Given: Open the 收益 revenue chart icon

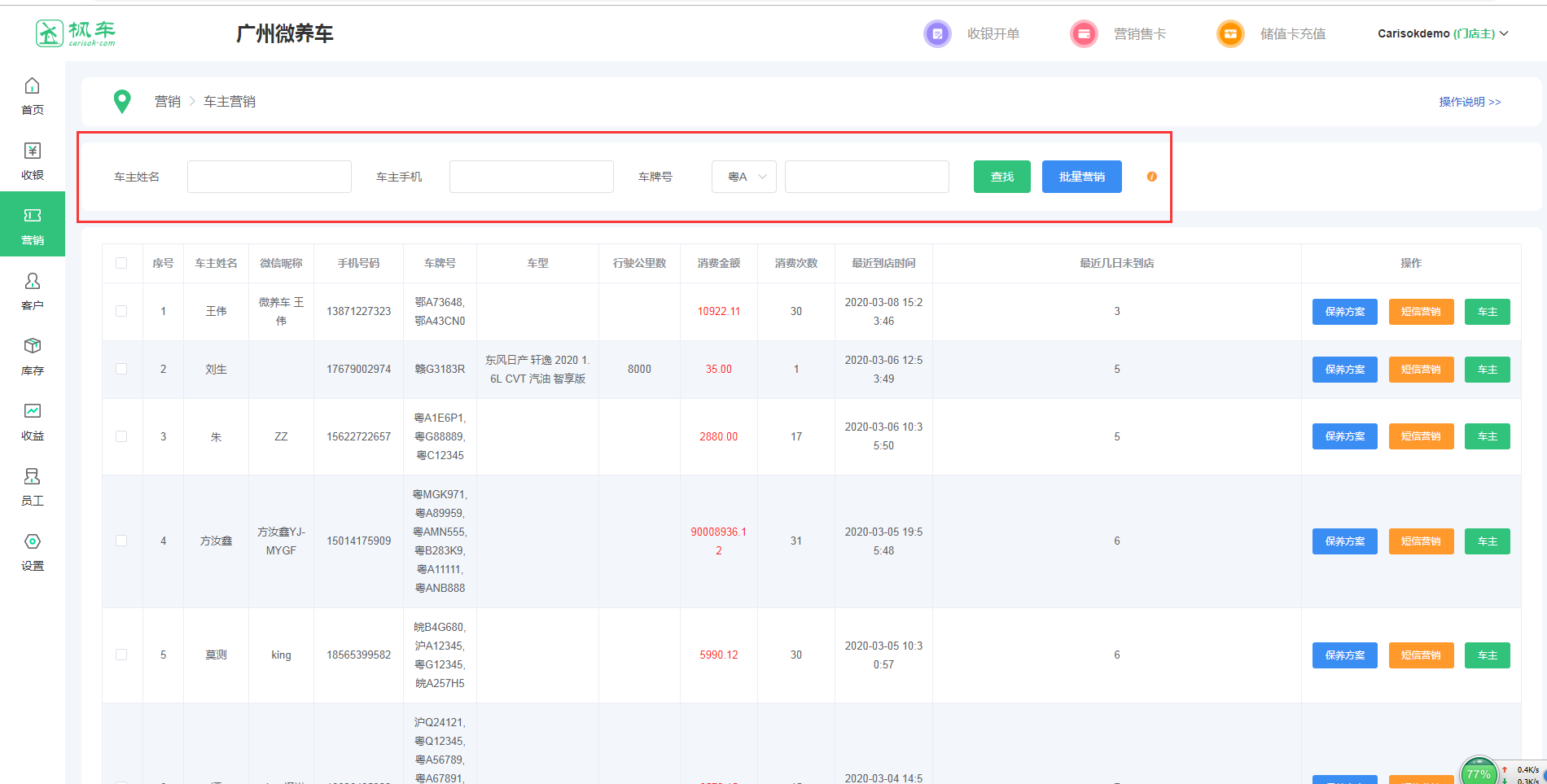Looking at the screenshot, I should (32, 412).
